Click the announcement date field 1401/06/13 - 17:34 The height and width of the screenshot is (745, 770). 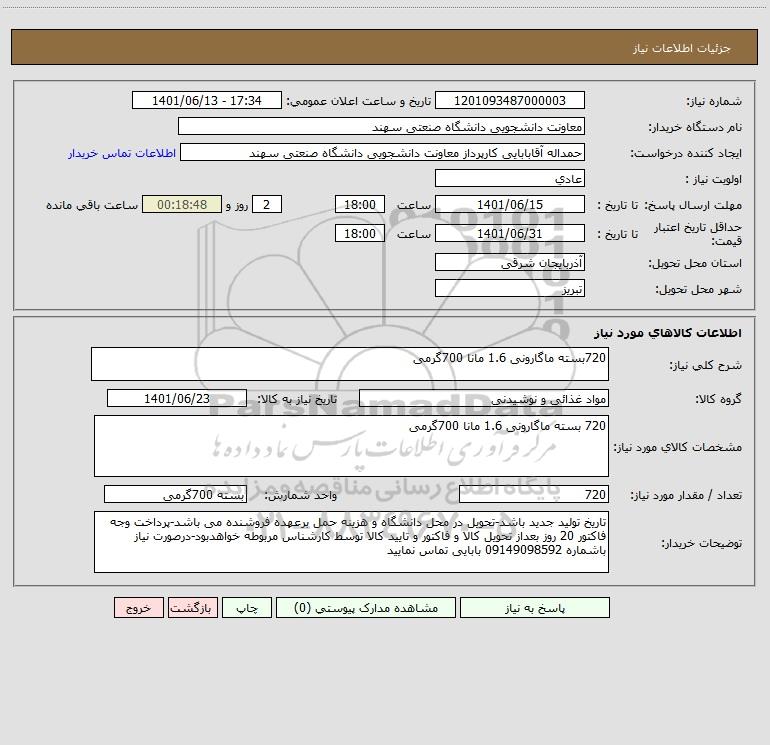pyautogui.click(x=207, y=100)
